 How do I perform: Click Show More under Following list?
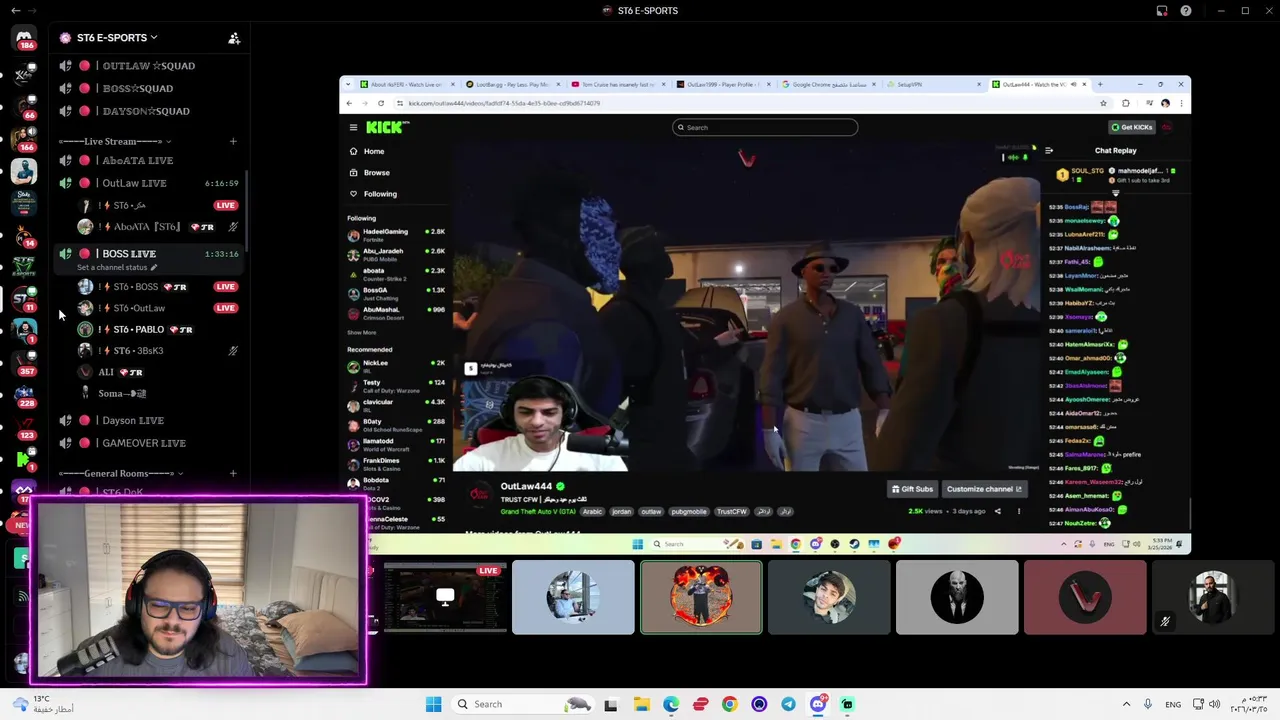tap(362, 333)
